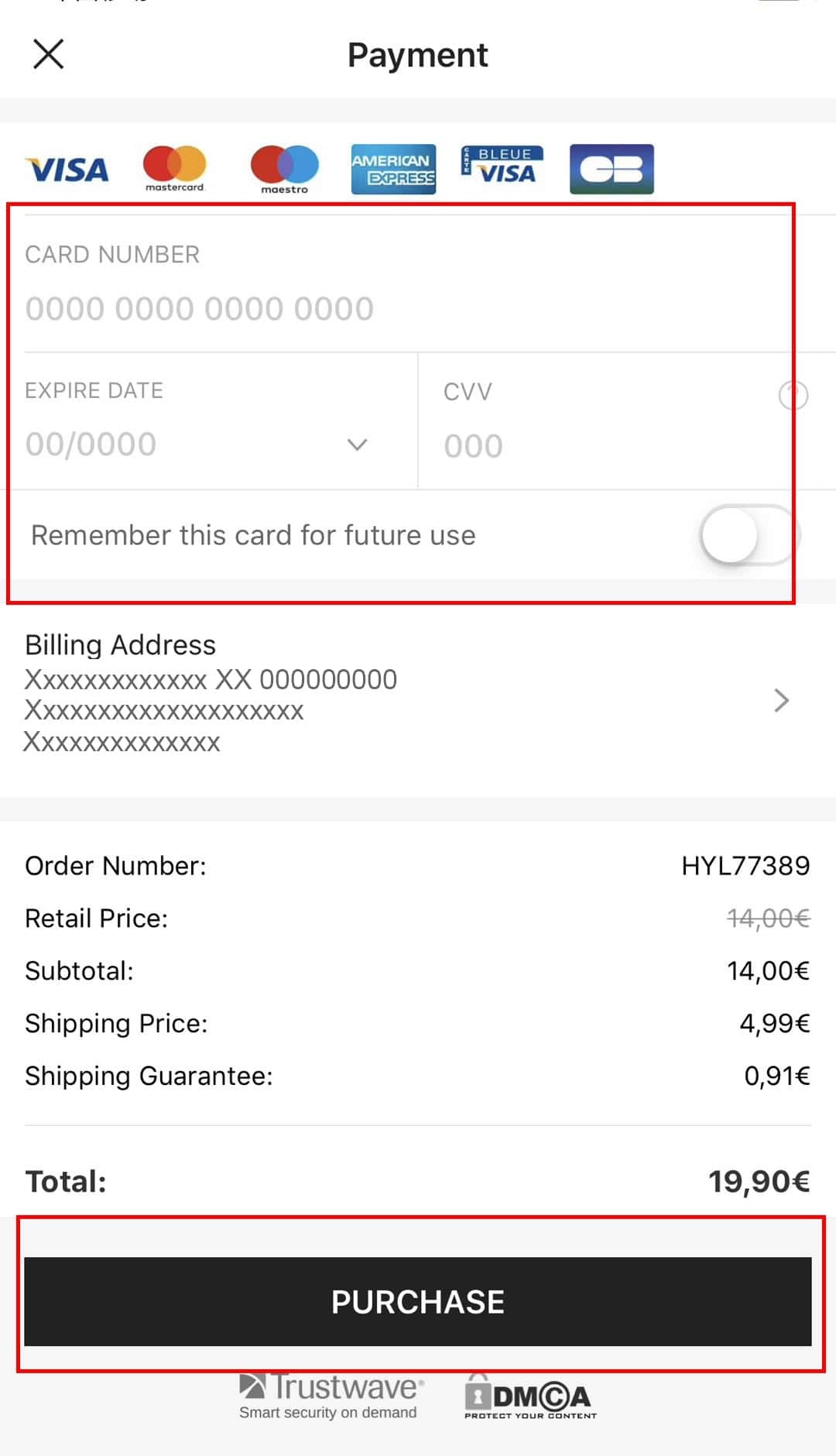
Task: Enable Remember this card toggle
Action: pos(749,535)
